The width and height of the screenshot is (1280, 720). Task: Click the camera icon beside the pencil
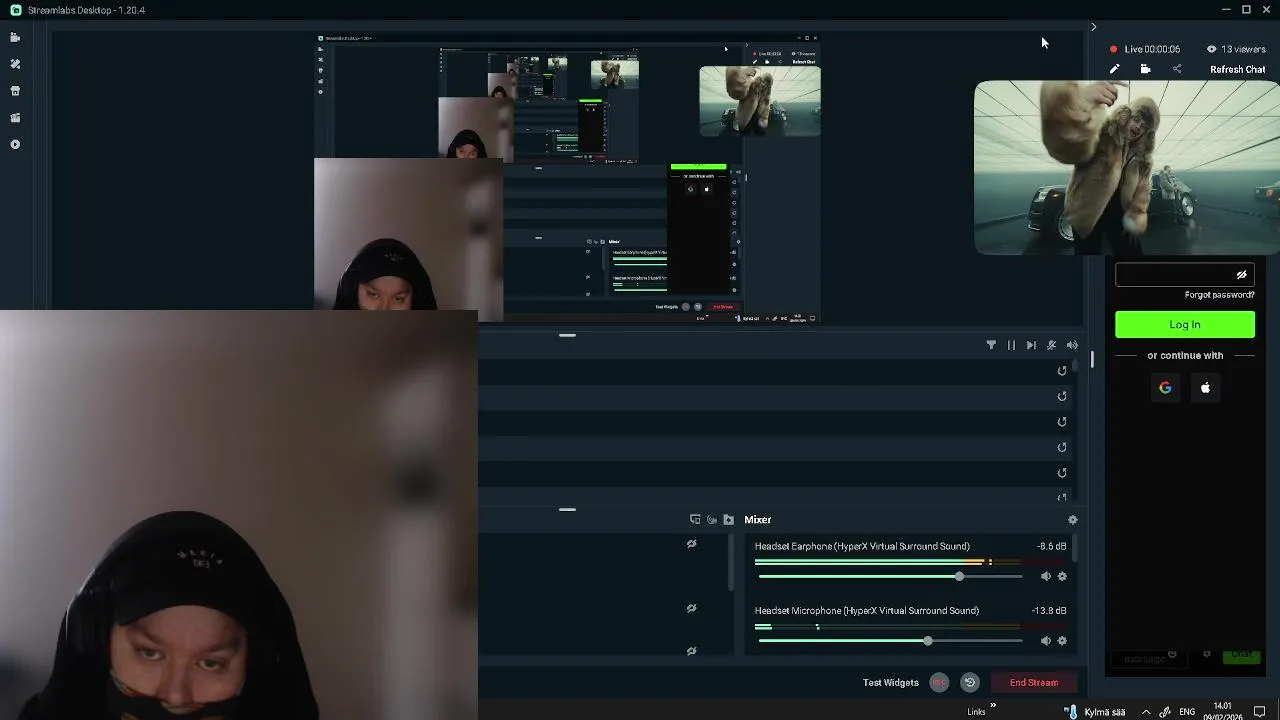pyautogui.click(x=1145, y=69)
